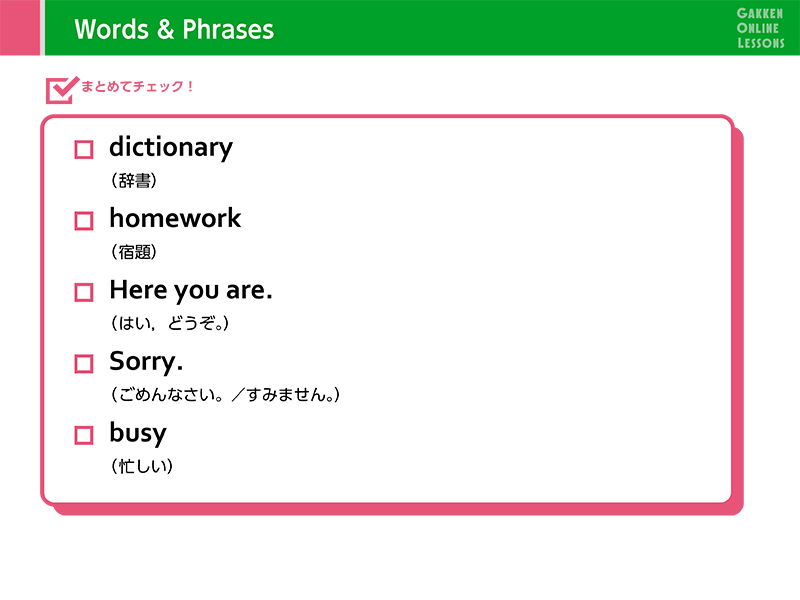Click the translation はい、どうぞ
The height and width of the screenshot is (600, 800).
point(170,323)
